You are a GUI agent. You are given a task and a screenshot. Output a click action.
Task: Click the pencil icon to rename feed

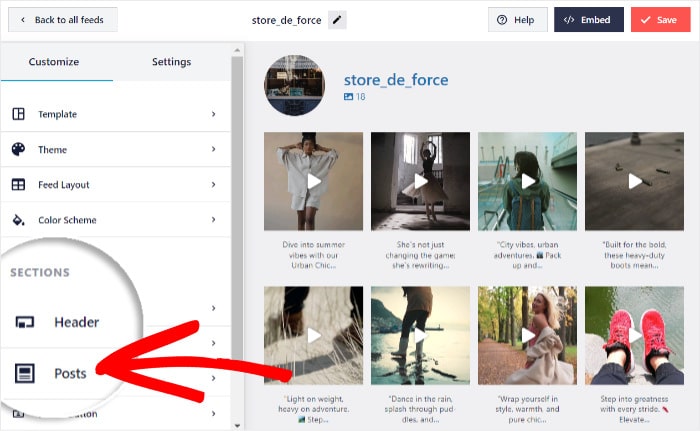click(x=337, y=20)
